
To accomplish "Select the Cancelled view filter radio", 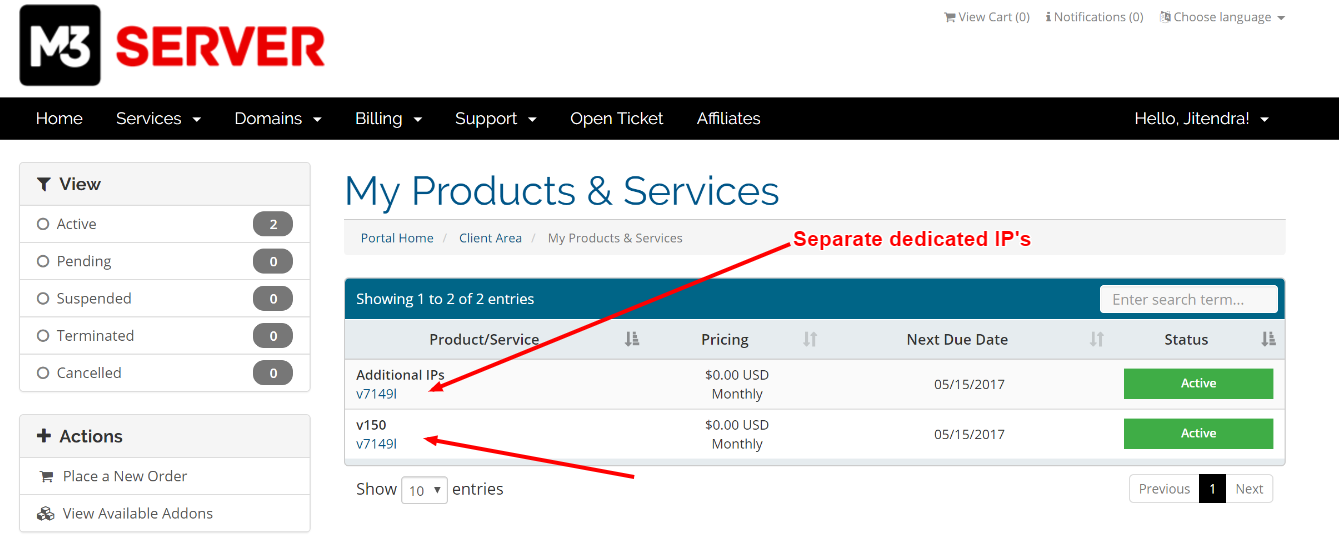I will point(43,372).
